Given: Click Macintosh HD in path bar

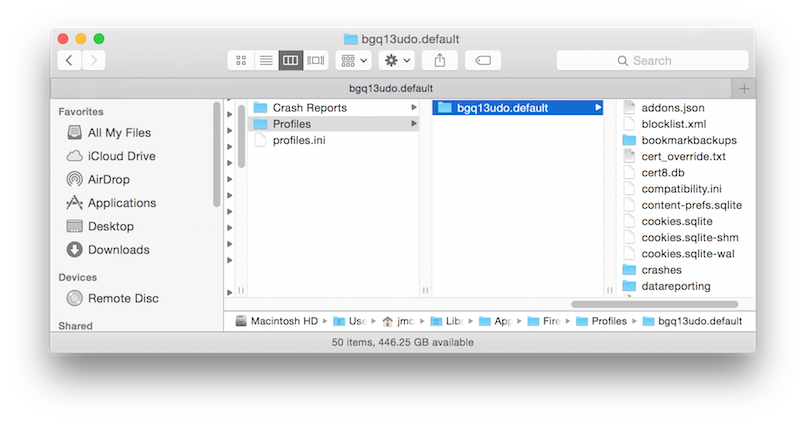Looking at the screenshot, I should click(x=277, y=321).
